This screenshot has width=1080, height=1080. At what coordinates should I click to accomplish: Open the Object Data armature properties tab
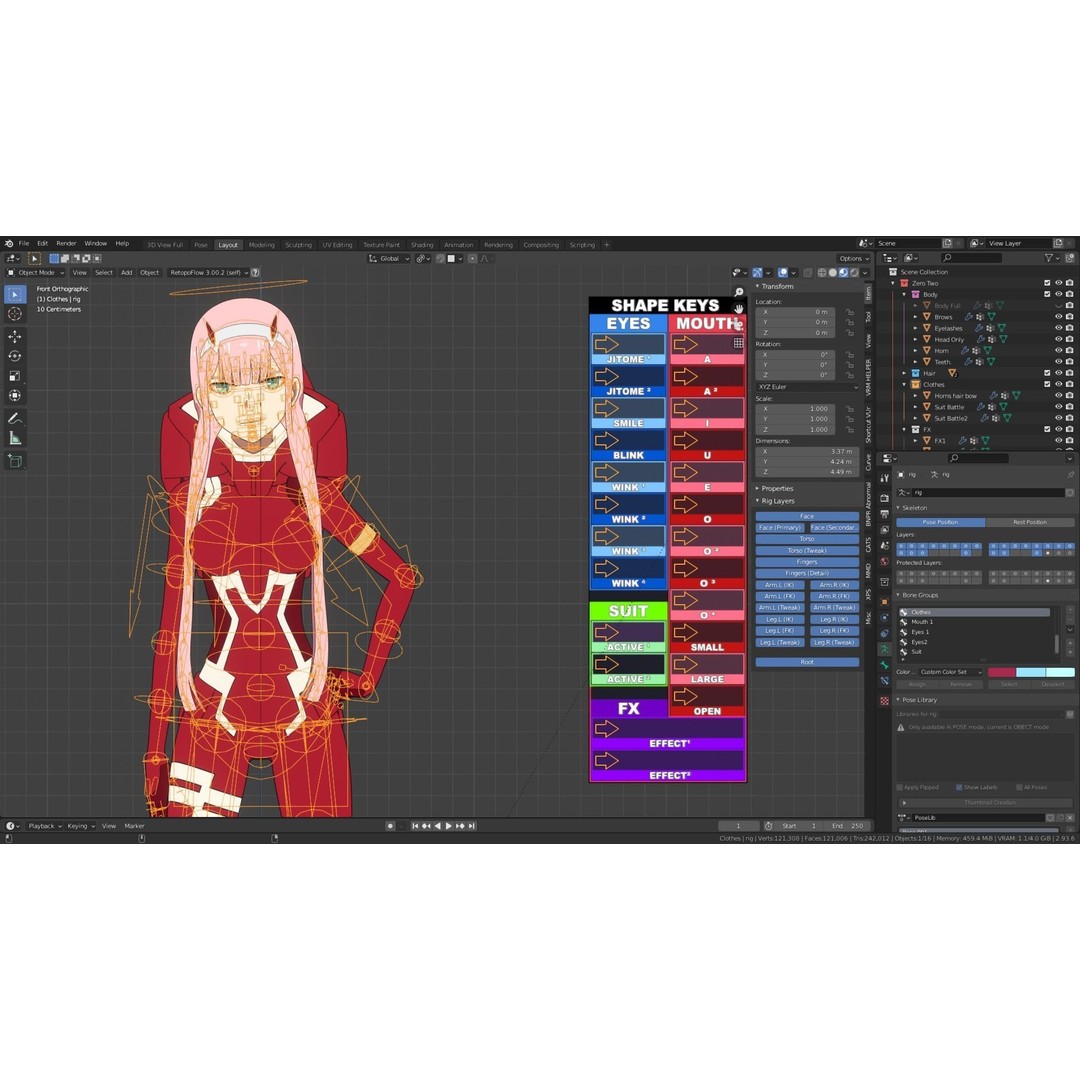884,649
